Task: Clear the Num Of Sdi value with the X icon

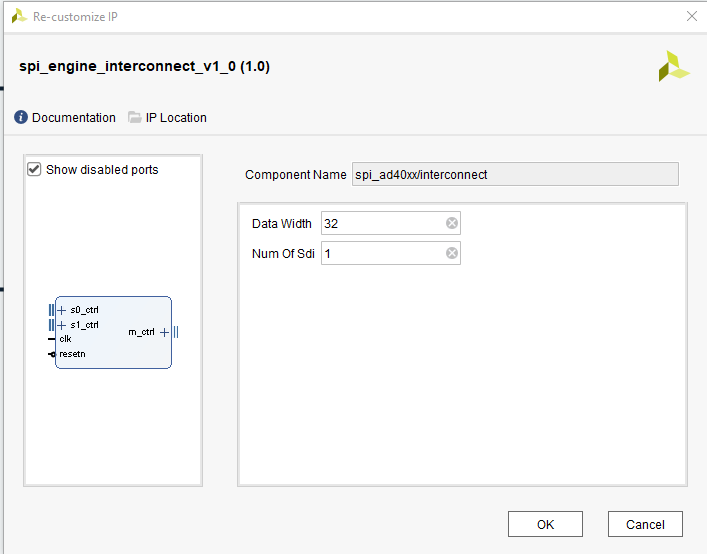Action: [452, 254]
